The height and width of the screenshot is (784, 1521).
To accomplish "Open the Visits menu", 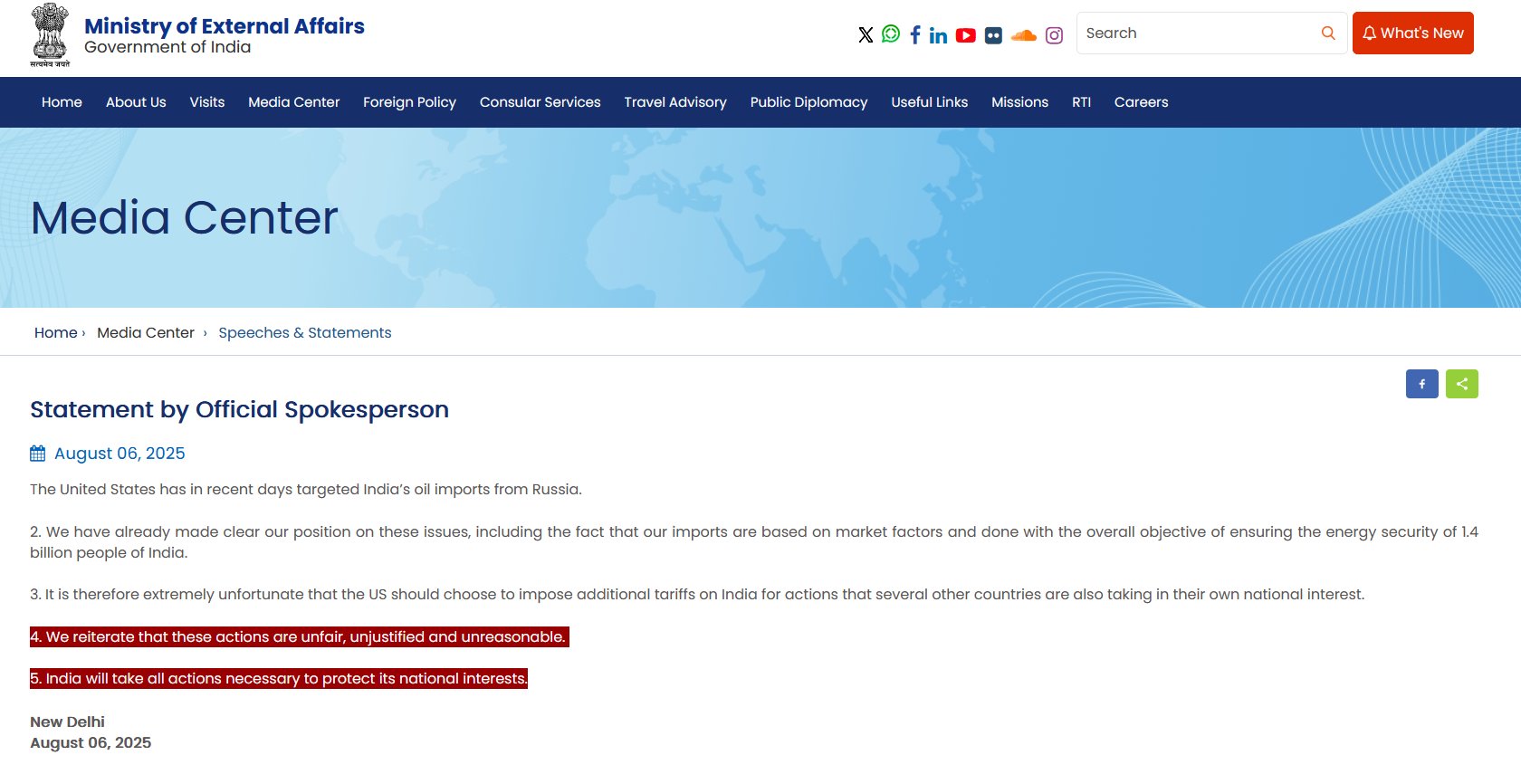I will tap(207, 102).
